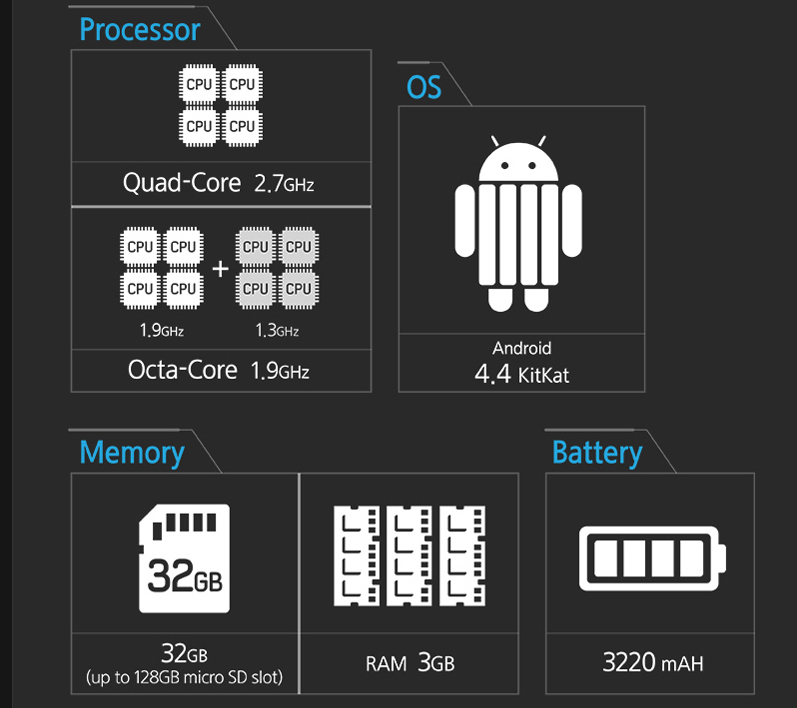Select the Memory heading tab
Image resolution: width=797 pixels, height=708 pixels.
132,452
